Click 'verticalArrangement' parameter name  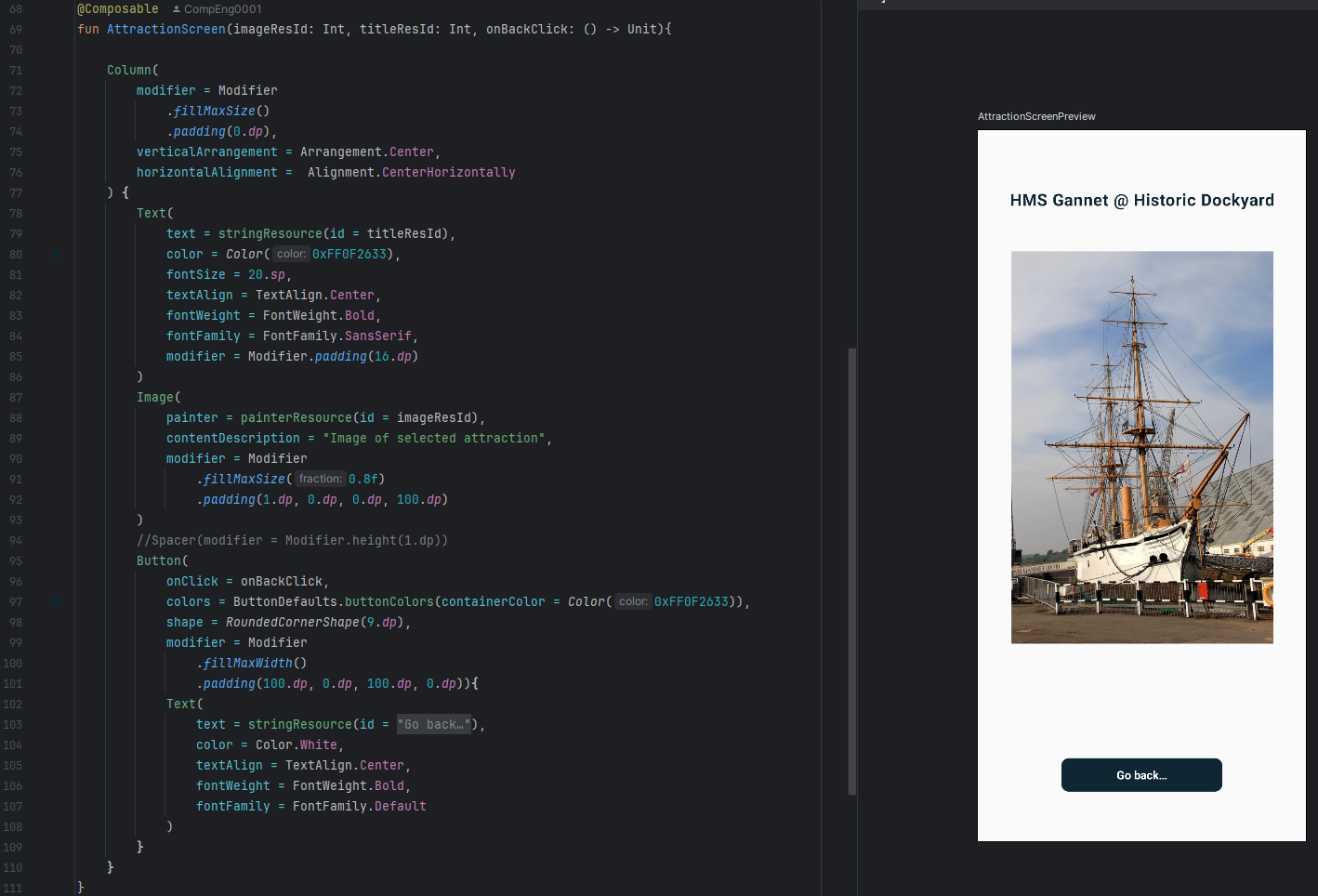207,152
